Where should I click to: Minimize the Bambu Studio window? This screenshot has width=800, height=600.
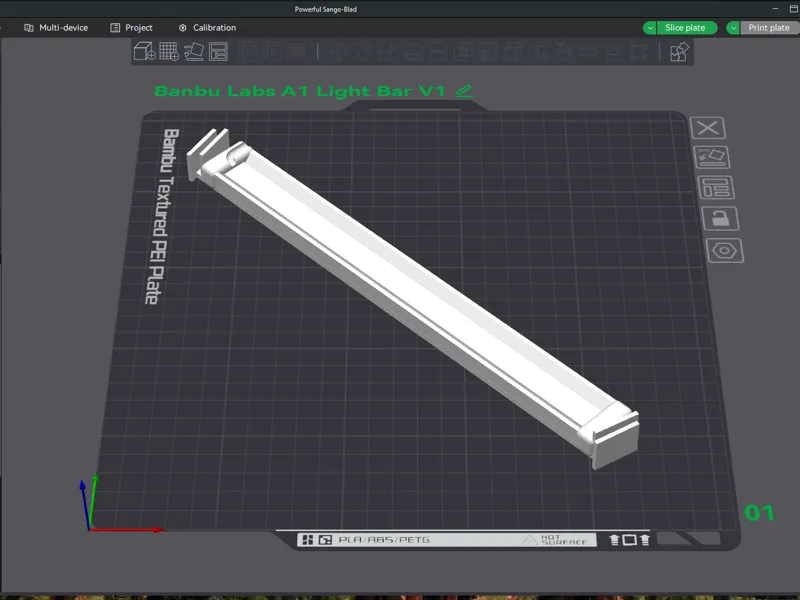point(775,9)
